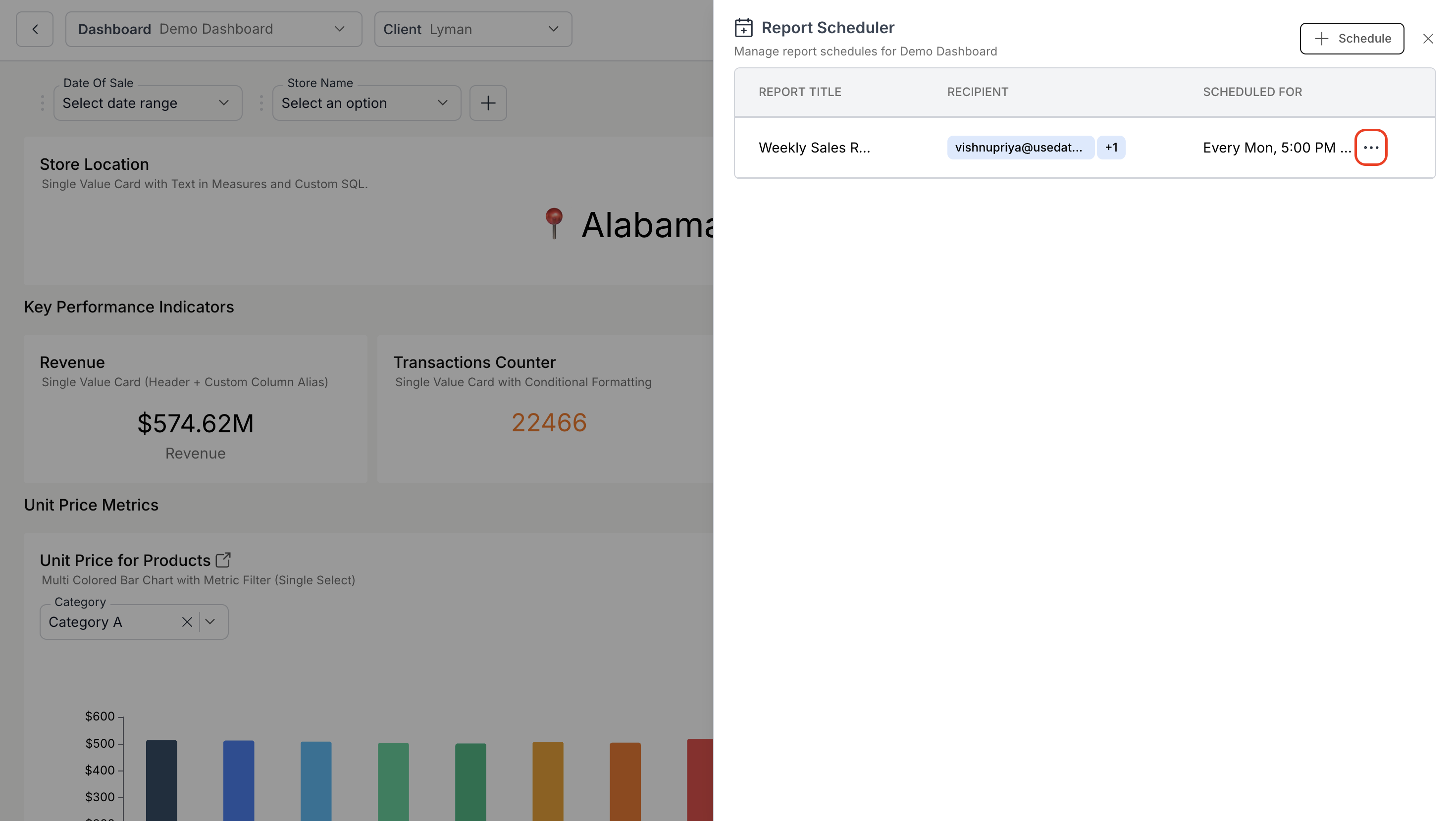Click the +1 additional recipients badge
The image size is (1456, 821).
click(1111, 148)
